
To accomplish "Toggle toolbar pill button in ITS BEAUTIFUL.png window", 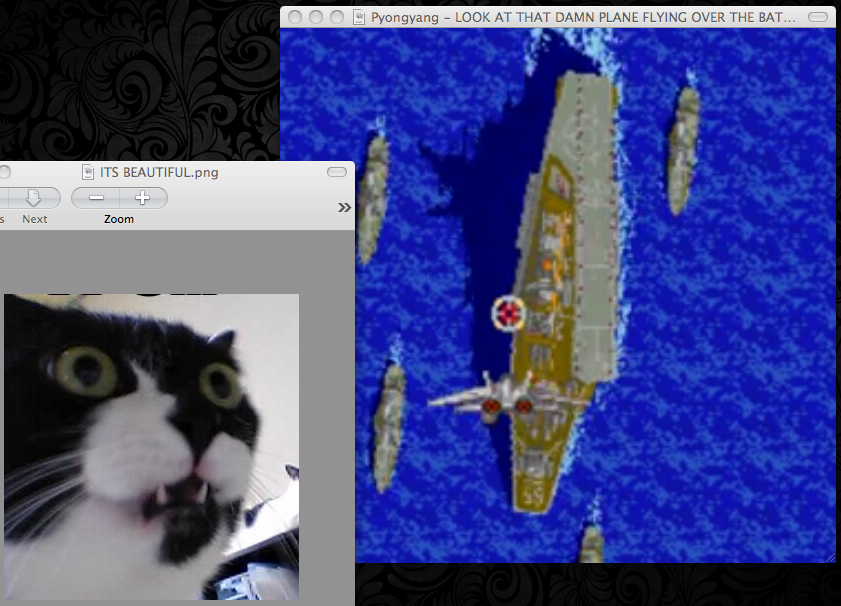I will 337,172.
